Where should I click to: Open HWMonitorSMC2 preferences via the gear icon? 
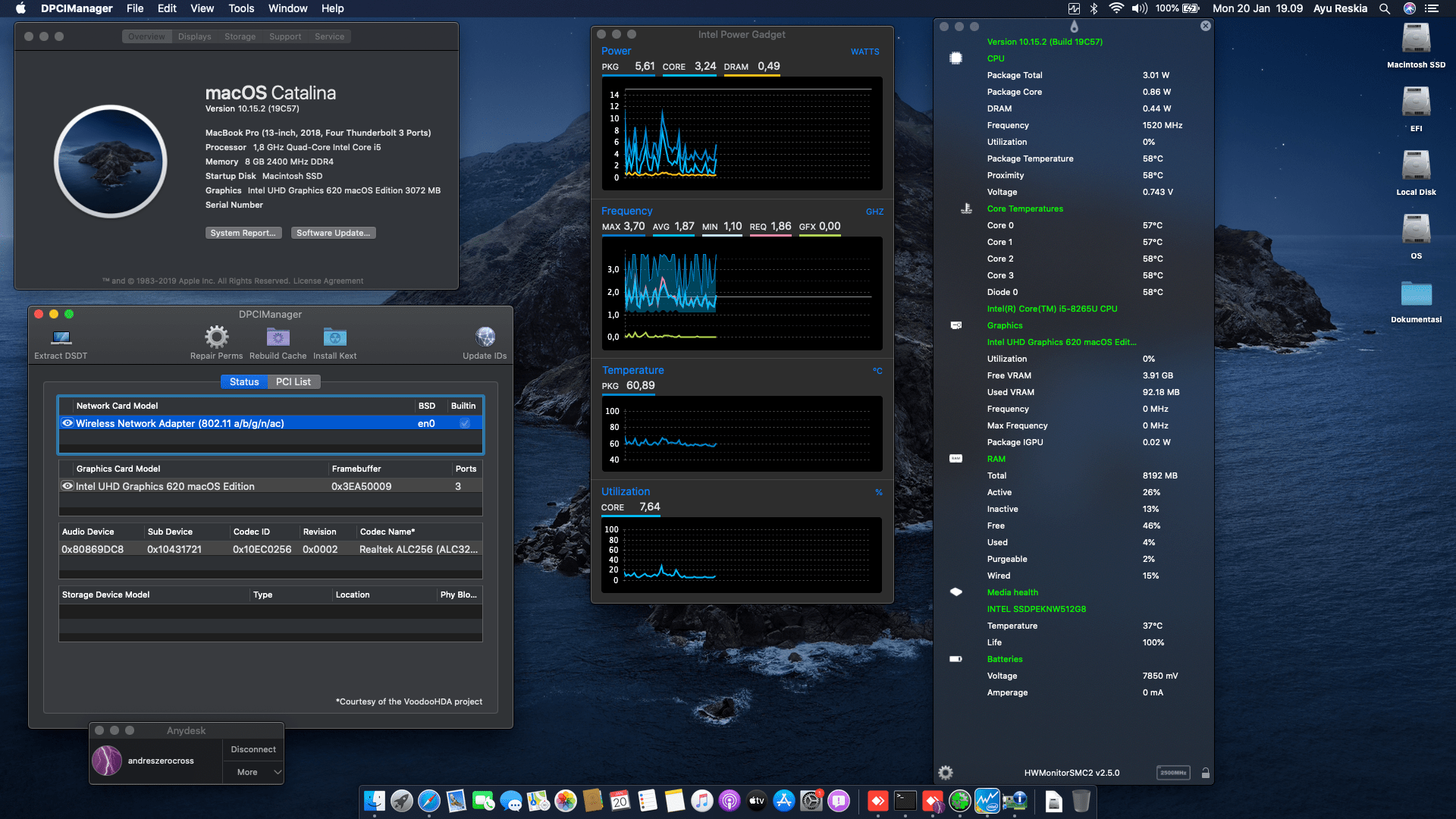click(945, 772)
